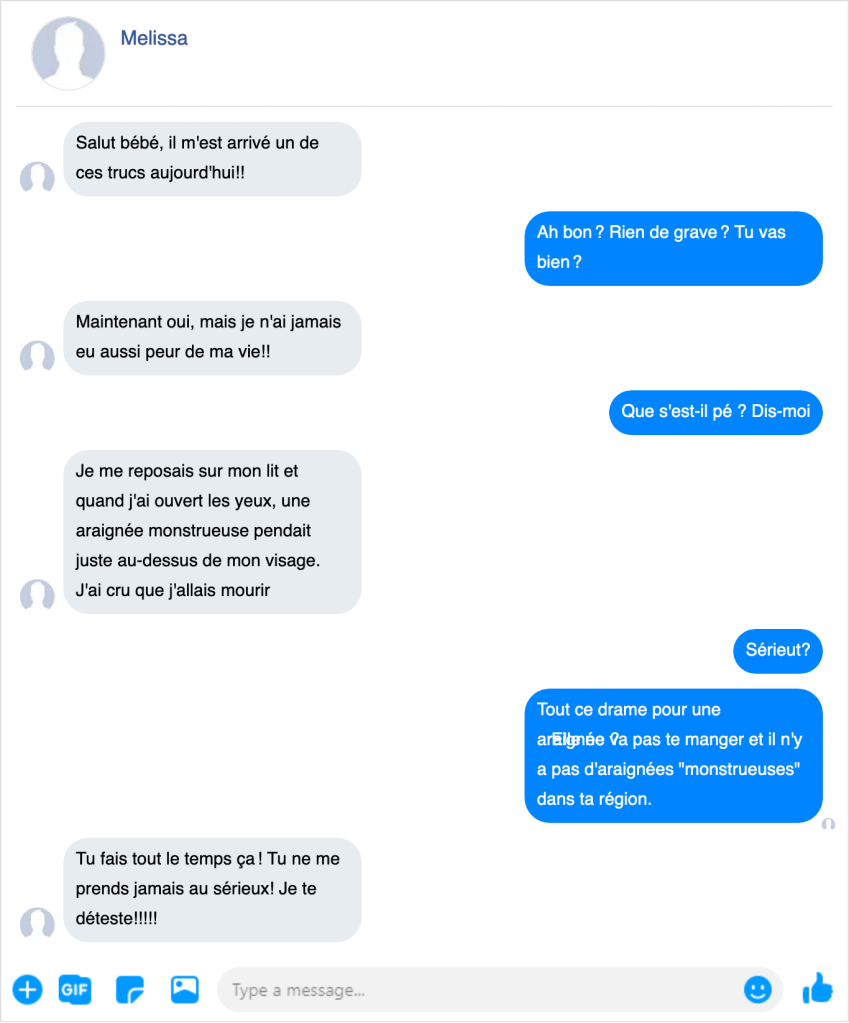Click avatar beside "Maintenant oui" message
Image resolution: width=849 pixels, height=1023 pixels.
point(37,357)
